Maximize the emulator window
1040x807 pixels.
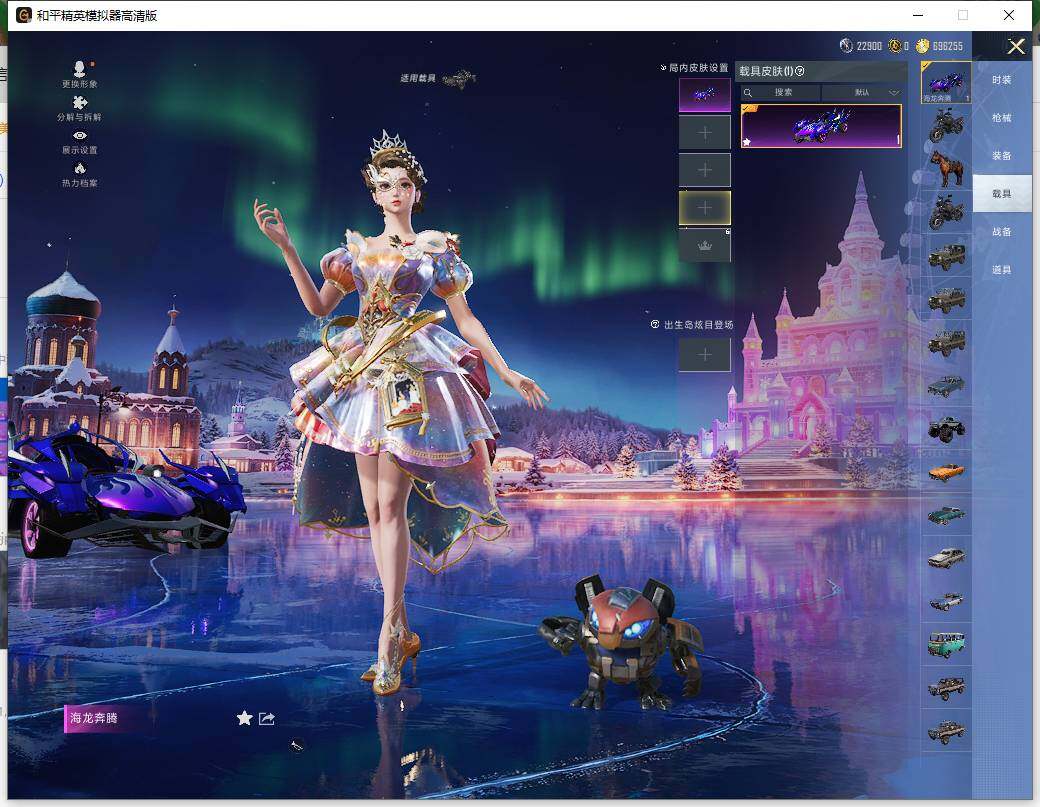963,15
